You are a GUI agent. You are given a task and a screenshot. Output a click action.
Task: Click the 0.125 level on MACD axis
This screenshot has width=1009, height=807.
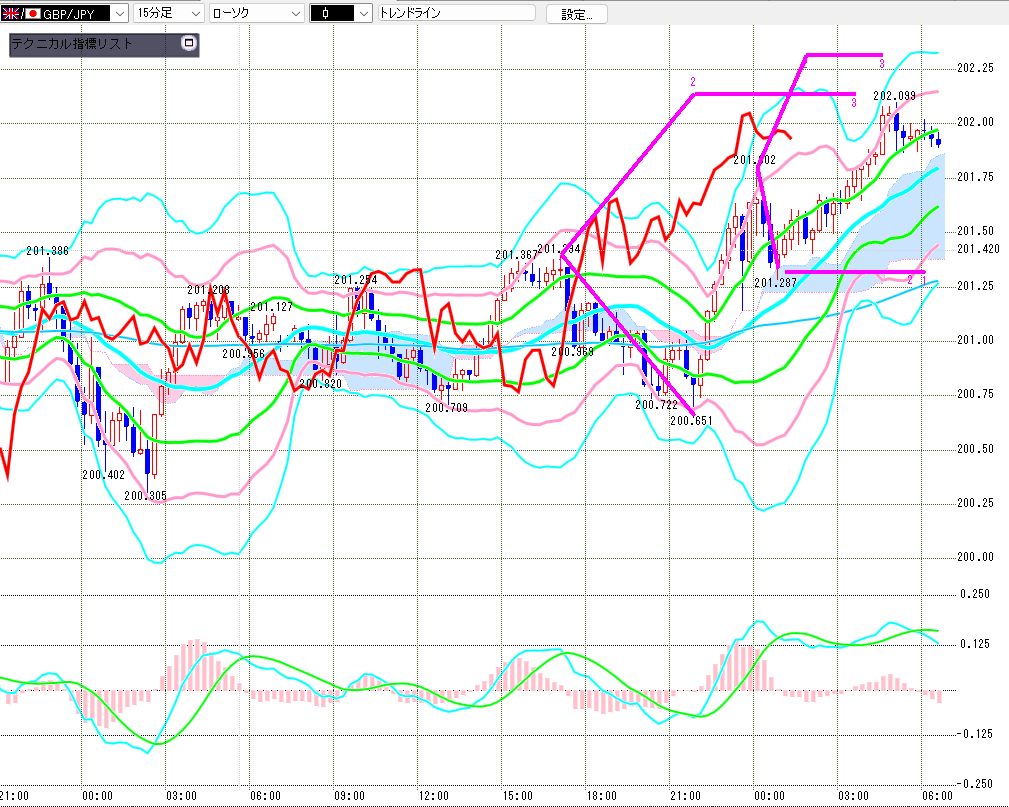975,644
